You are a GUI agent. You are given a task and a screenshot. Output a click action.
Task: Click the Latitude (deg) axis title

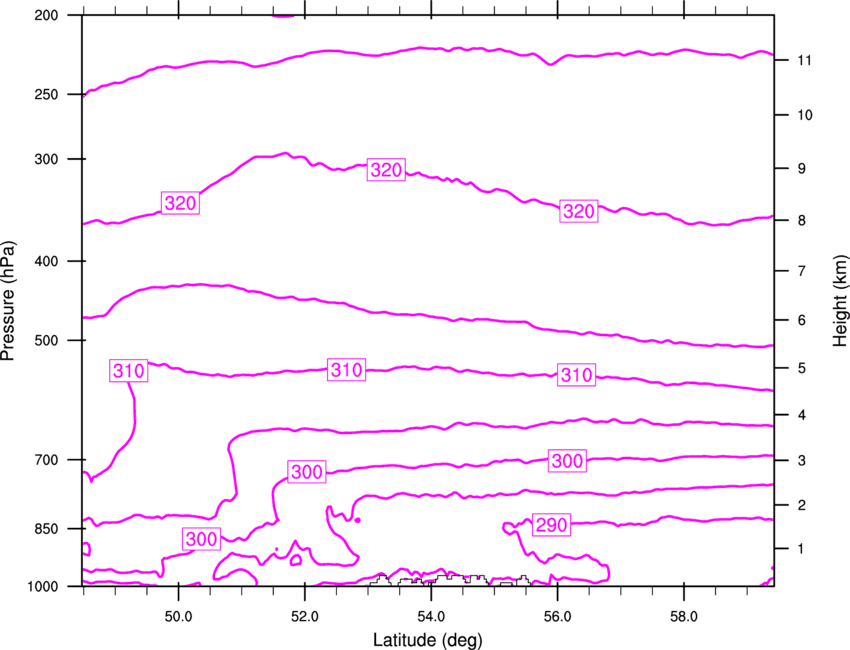point(427,640)
